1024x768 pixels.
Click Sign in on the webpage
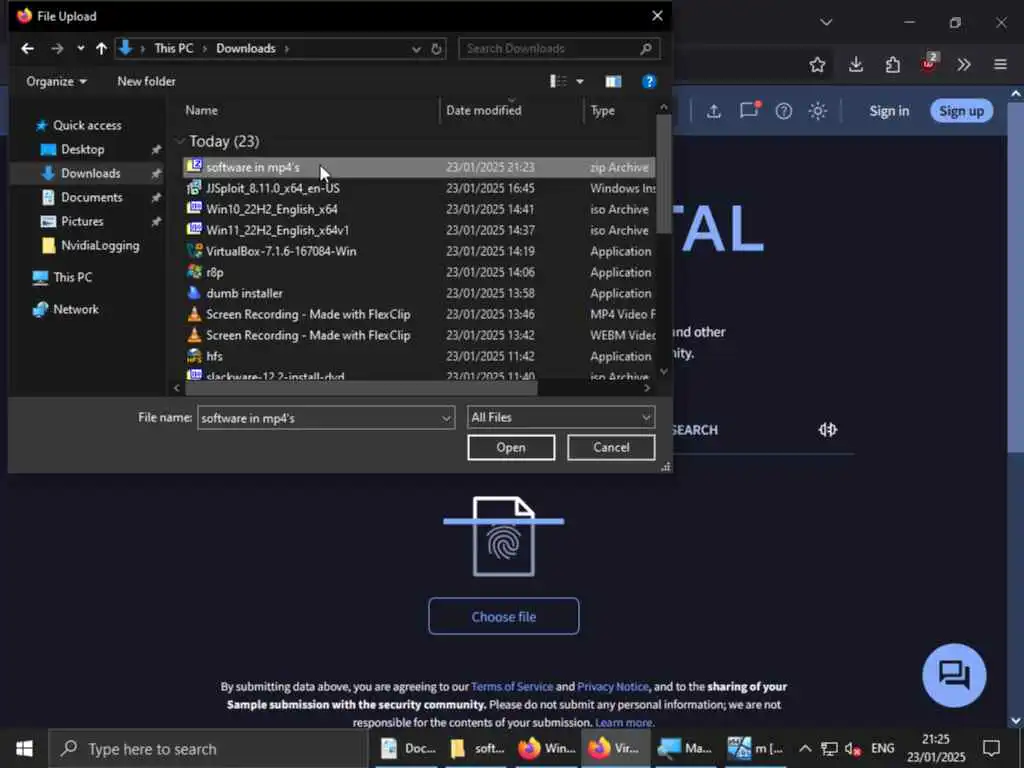pos(889,111)
